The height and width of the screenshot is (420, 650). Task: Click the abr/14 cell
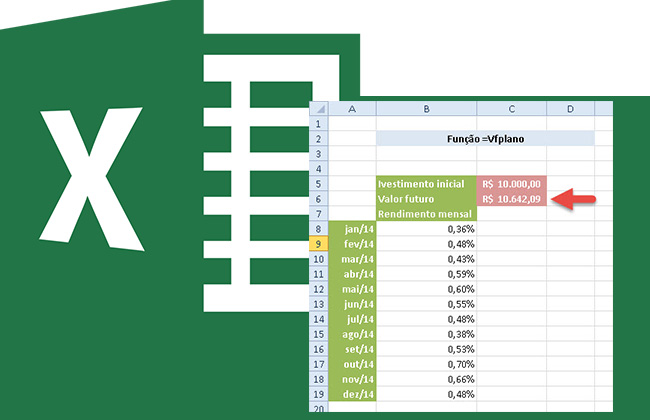pos(352,274)
